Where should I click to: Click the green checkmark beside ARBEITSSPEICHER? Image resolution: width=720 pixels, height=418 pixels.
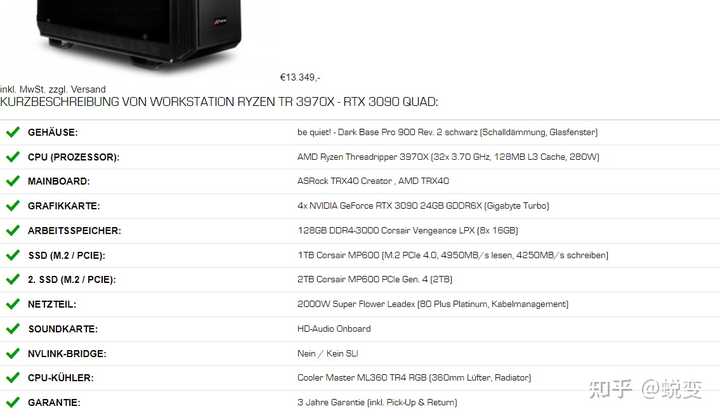coord(13,230)
